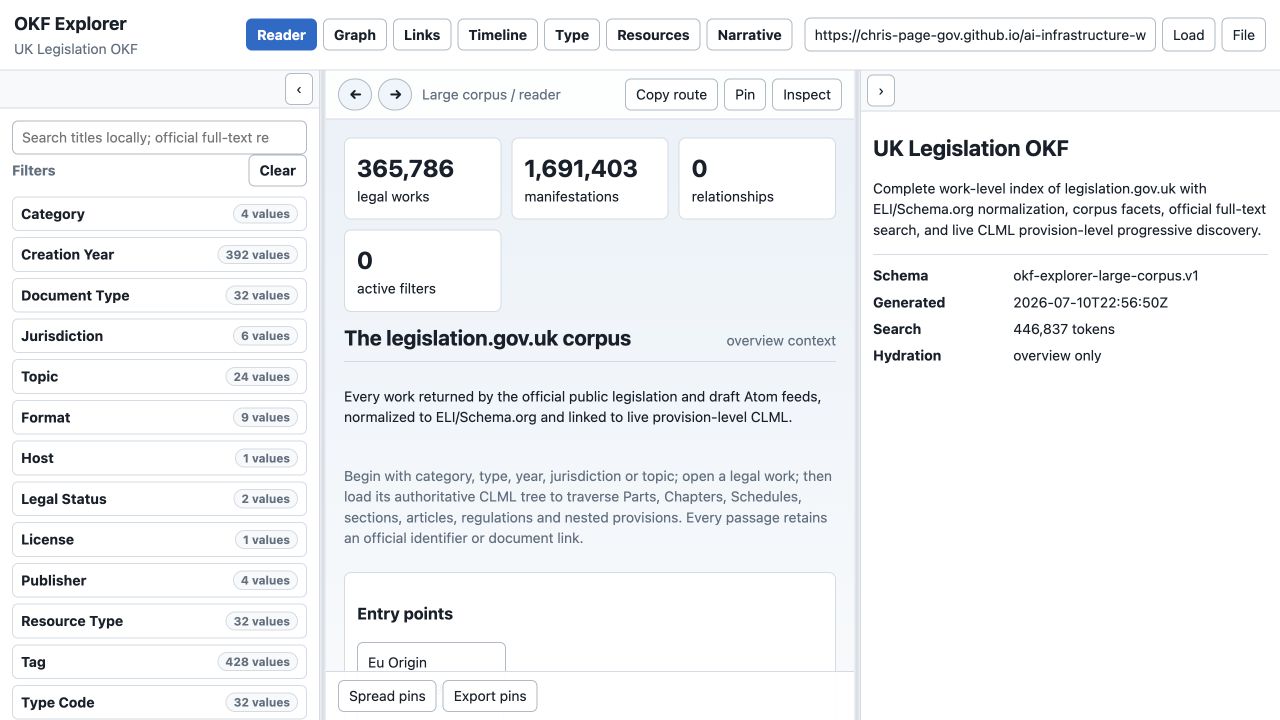1280x720 pixels.
Task: Expand the Publisher filter
Action: tap(160, 580)
